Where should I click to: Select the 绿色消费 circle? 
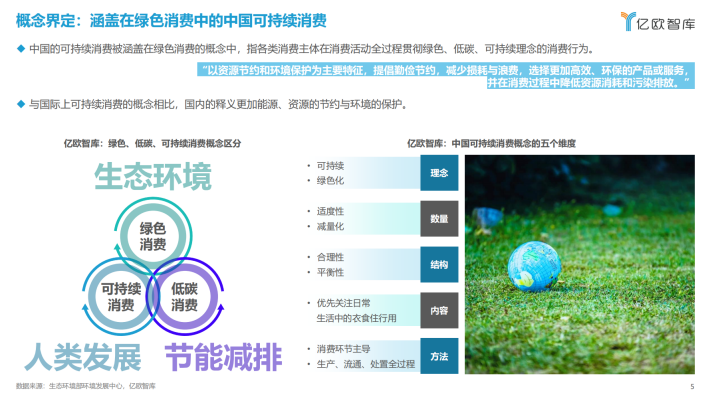coord(153,236)
